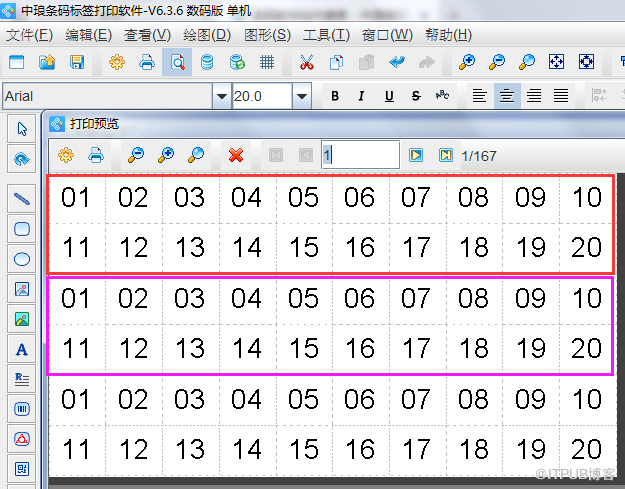
Task: Open document settings gear in main toolbar
Action: 117,62
